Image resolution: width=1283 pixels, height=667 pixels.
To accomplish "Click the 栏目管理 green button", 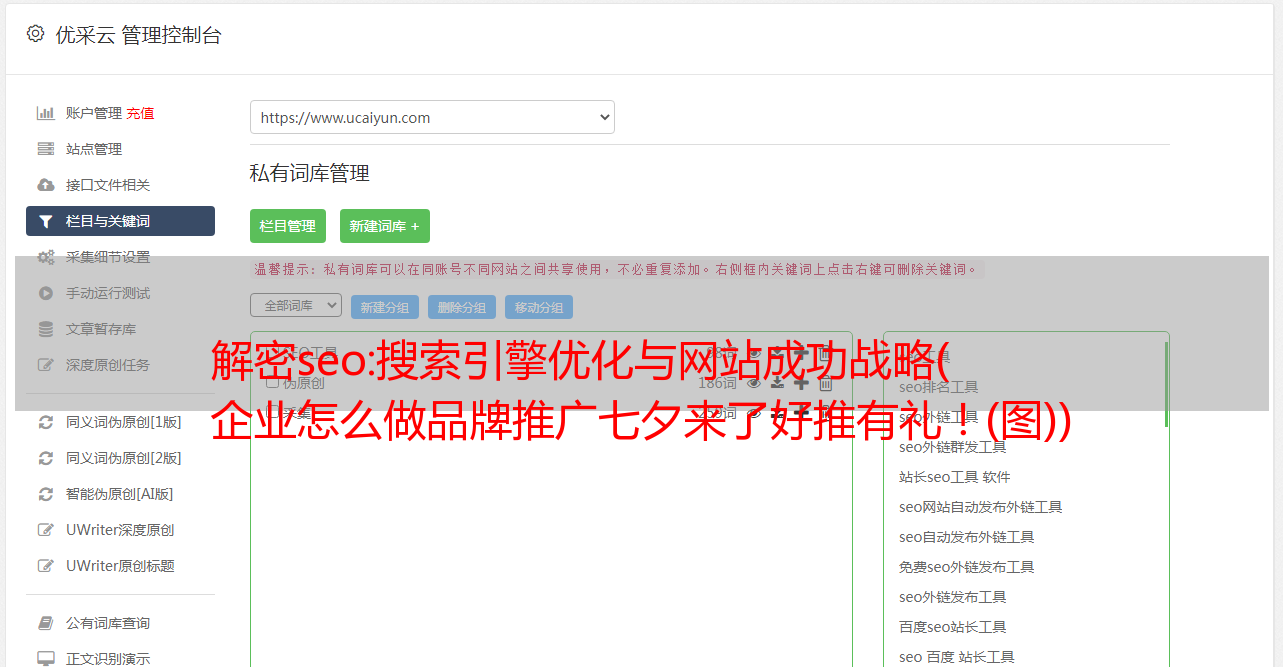I will [x=288, y=226].
